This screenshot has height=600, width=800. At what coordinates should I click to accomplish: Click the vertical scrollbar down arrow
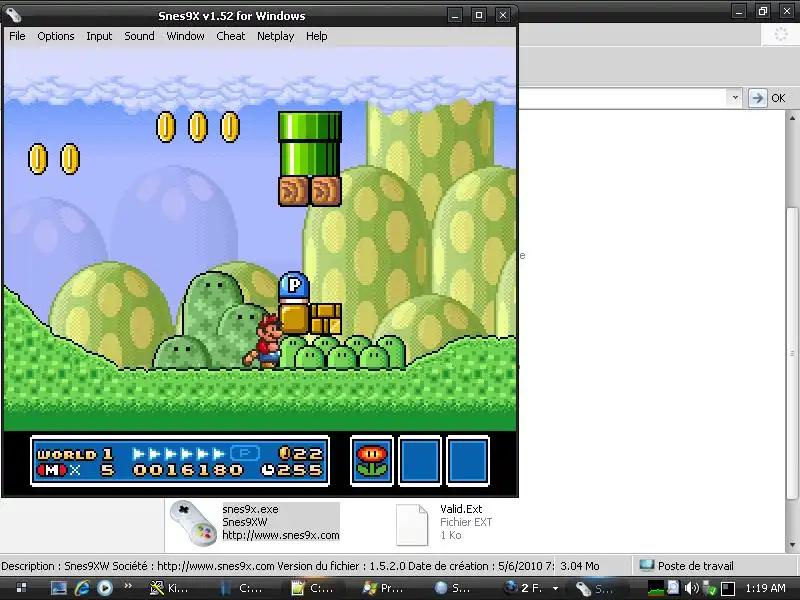tap(792, 545)
